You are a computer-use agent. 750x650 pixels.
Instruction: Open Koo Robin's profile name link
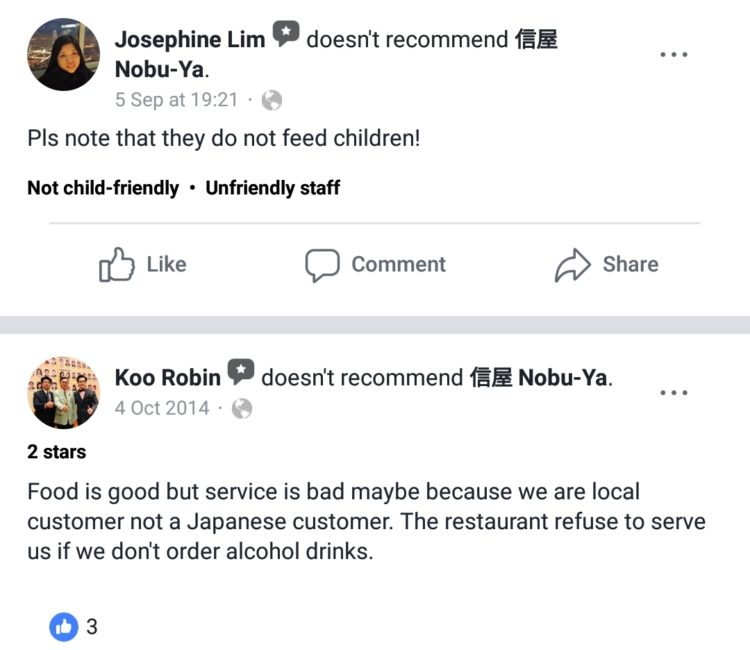tap(167, 377)
